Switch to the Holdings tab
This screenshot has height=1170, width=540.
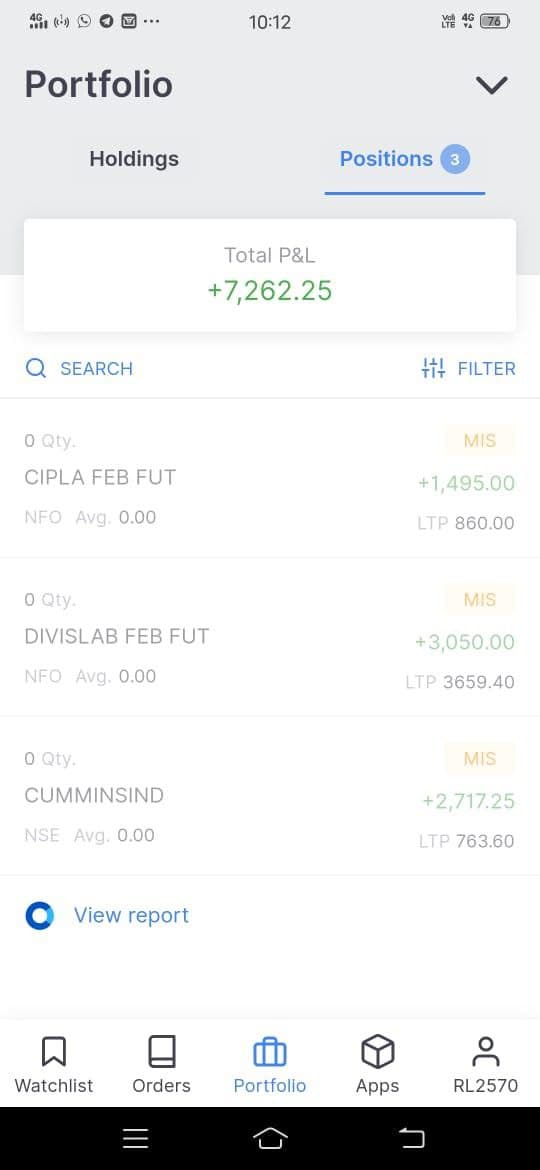(x=134, y=159)
